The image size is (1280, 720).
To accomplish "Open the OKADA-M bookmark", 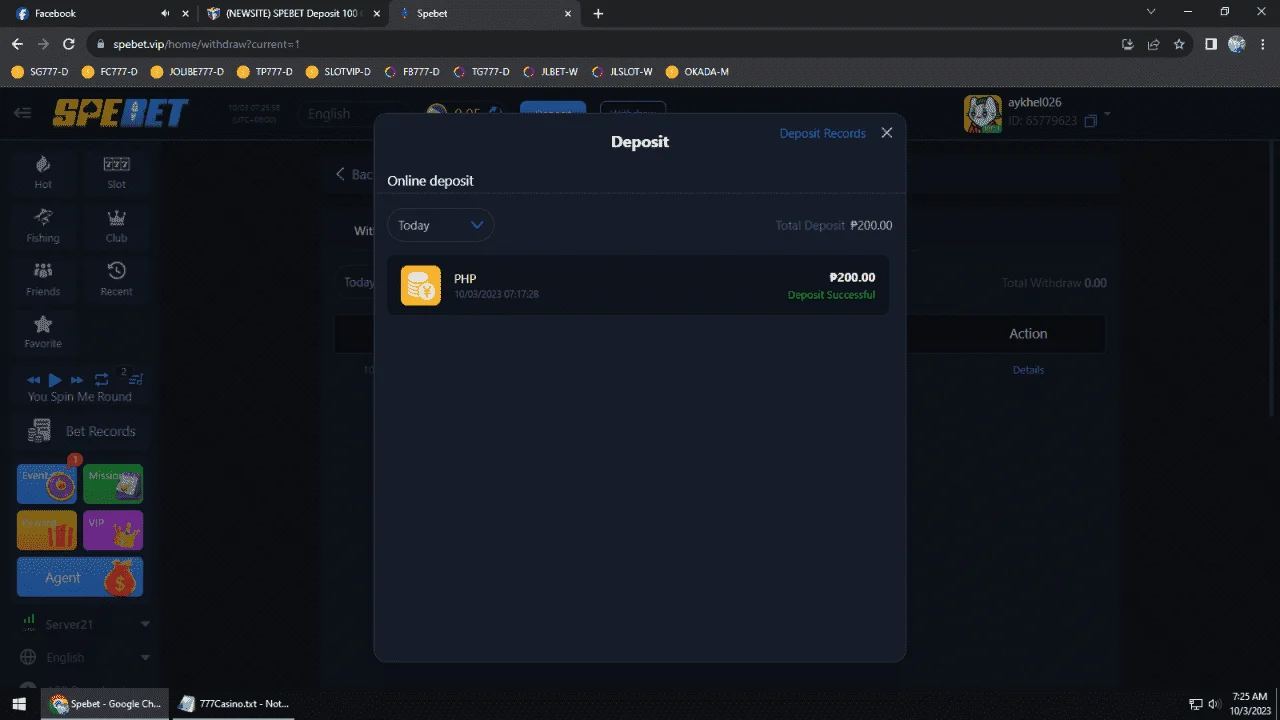I will coord(697,72).
